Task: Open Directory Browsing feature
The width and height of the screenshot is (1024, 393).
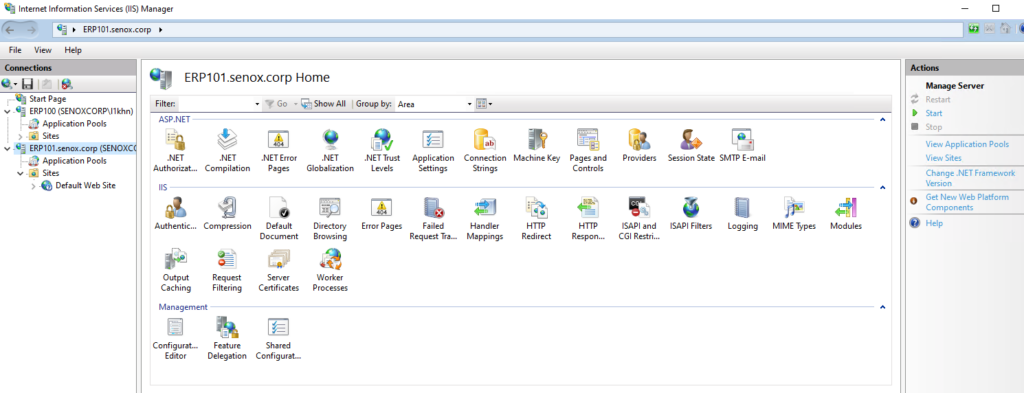Action: [330, 219]
